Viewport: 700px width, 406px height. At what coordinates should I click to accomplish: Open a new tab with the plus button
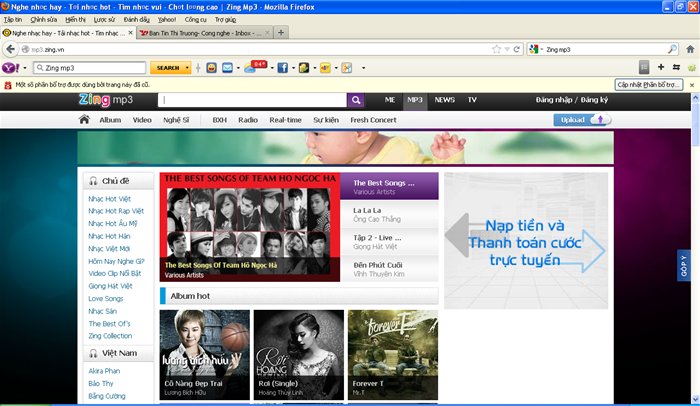(x=281, y=33)
